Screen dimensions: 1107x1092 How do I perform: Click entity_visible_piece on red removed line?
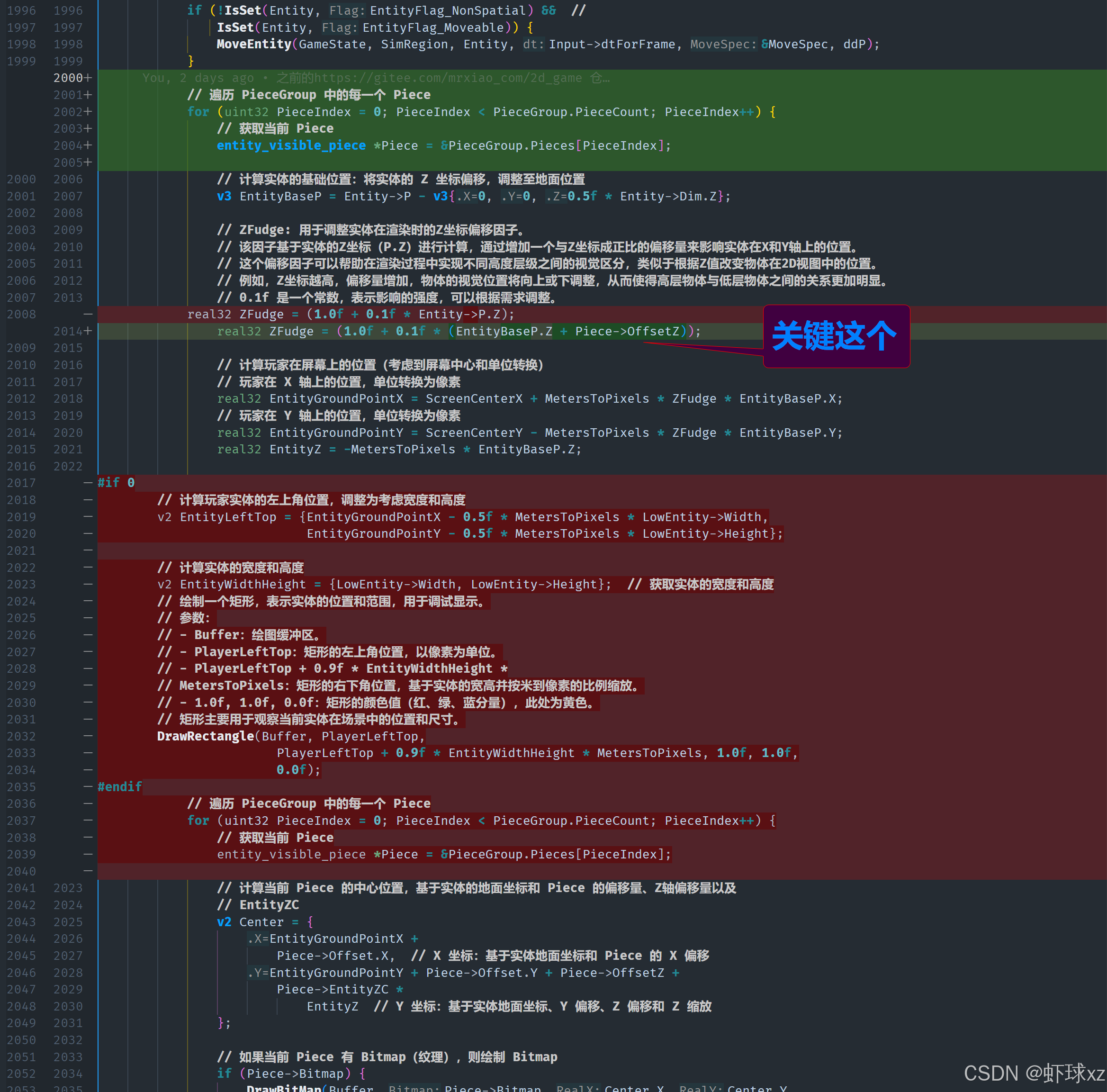click(x=291, y=854)
